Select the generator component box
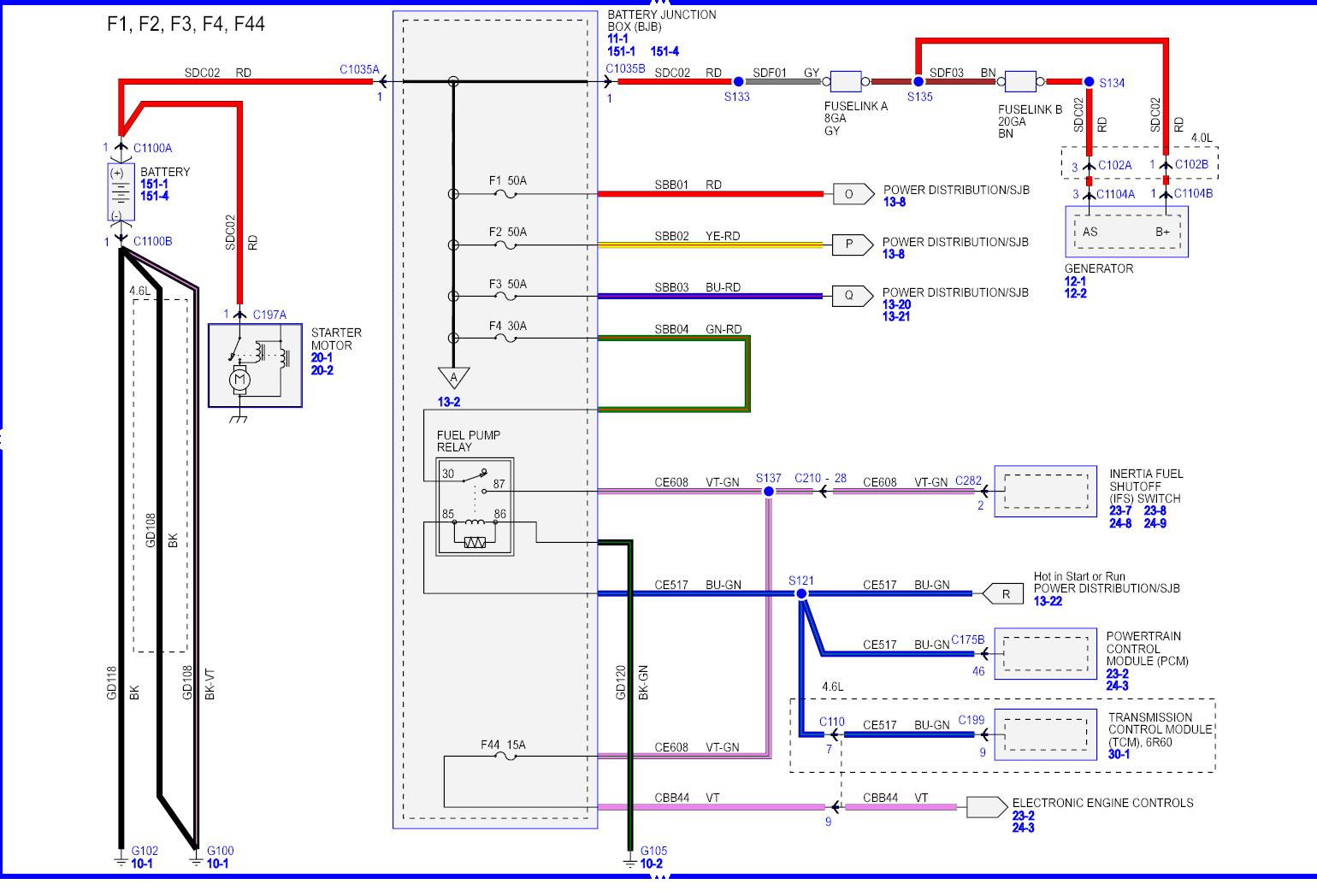Viewport: 1317px width, 896px height. click(x=1126, y=231)
